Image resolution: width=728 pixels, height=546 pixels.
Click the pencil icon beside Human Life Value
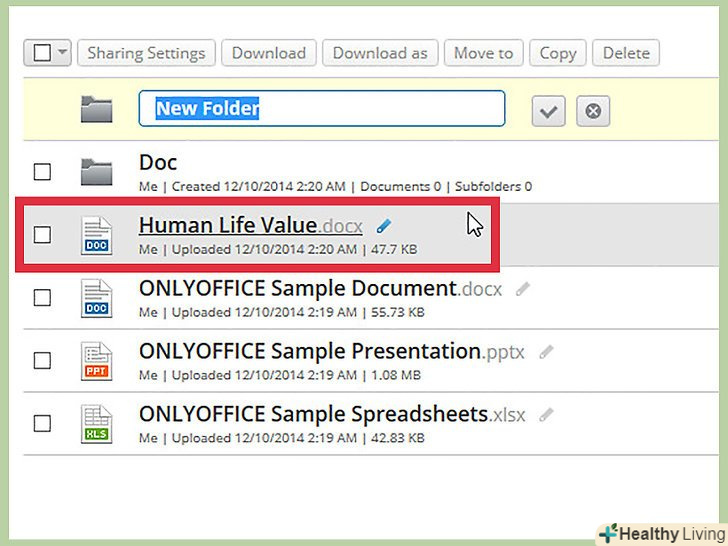pyautogui.click(x=384, y=226)
